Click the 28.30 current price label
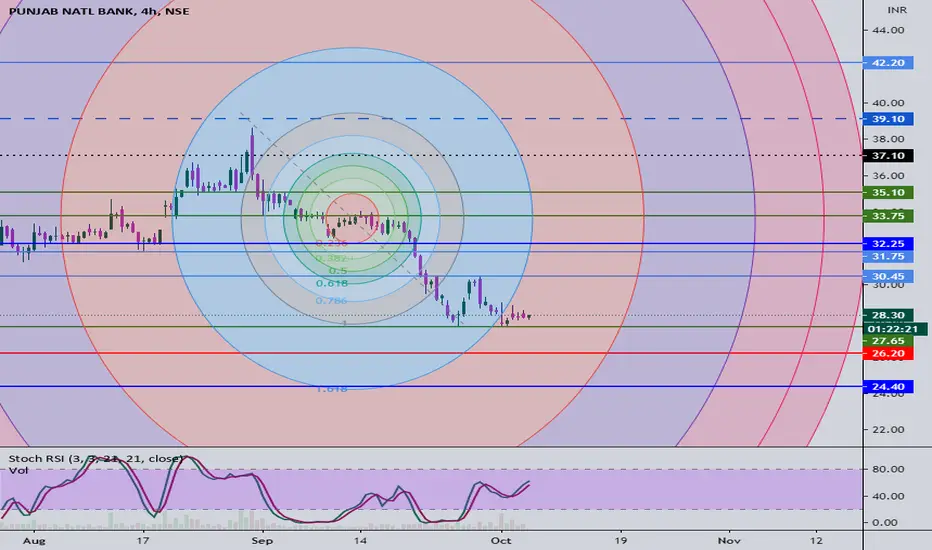 click(x=888, y=315)
